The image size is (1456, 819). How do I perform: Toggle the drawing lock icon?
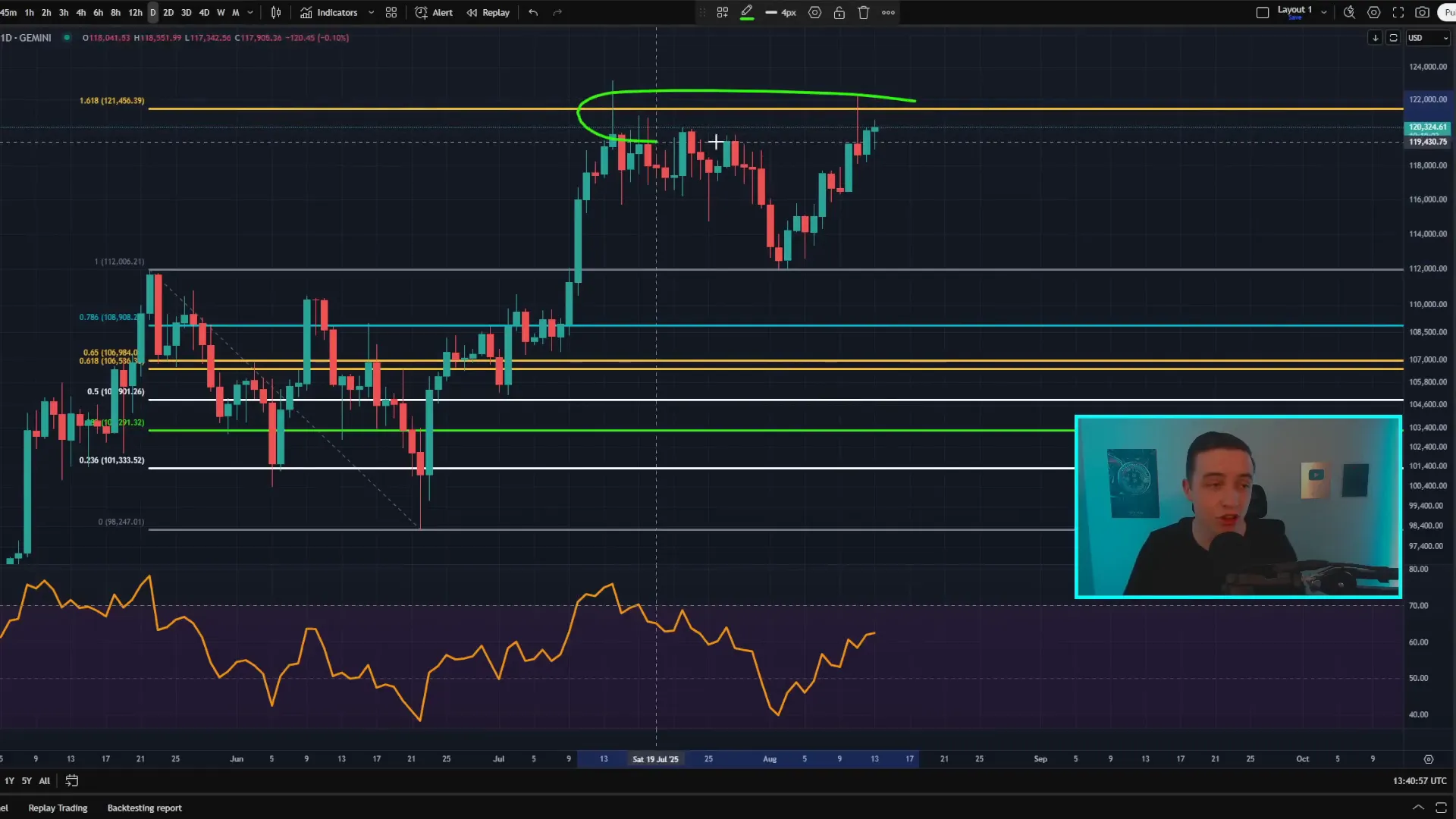(x=839, y=12)
